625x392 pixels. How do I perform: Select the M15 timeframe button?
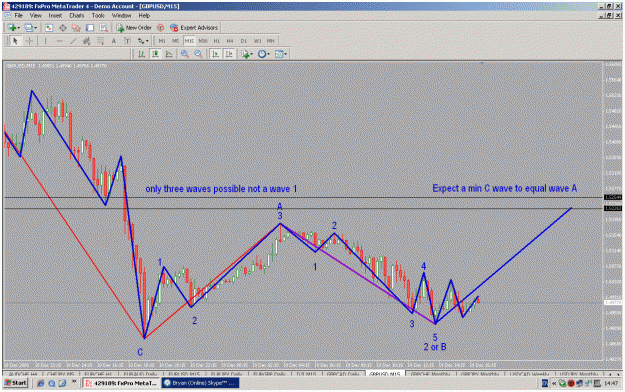(189, 41)
